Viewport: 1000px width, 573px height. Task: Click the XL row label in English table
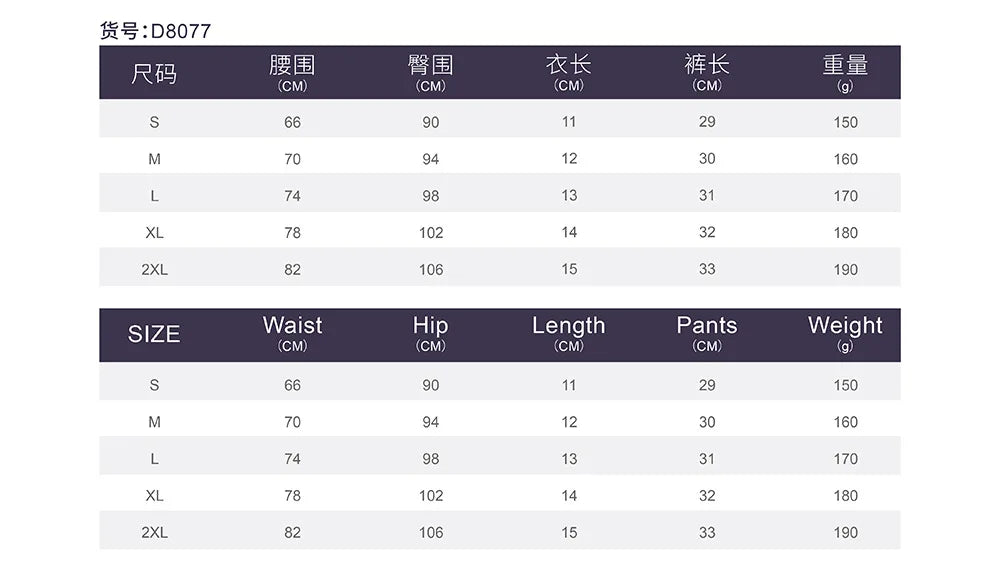tap(154, 496)
